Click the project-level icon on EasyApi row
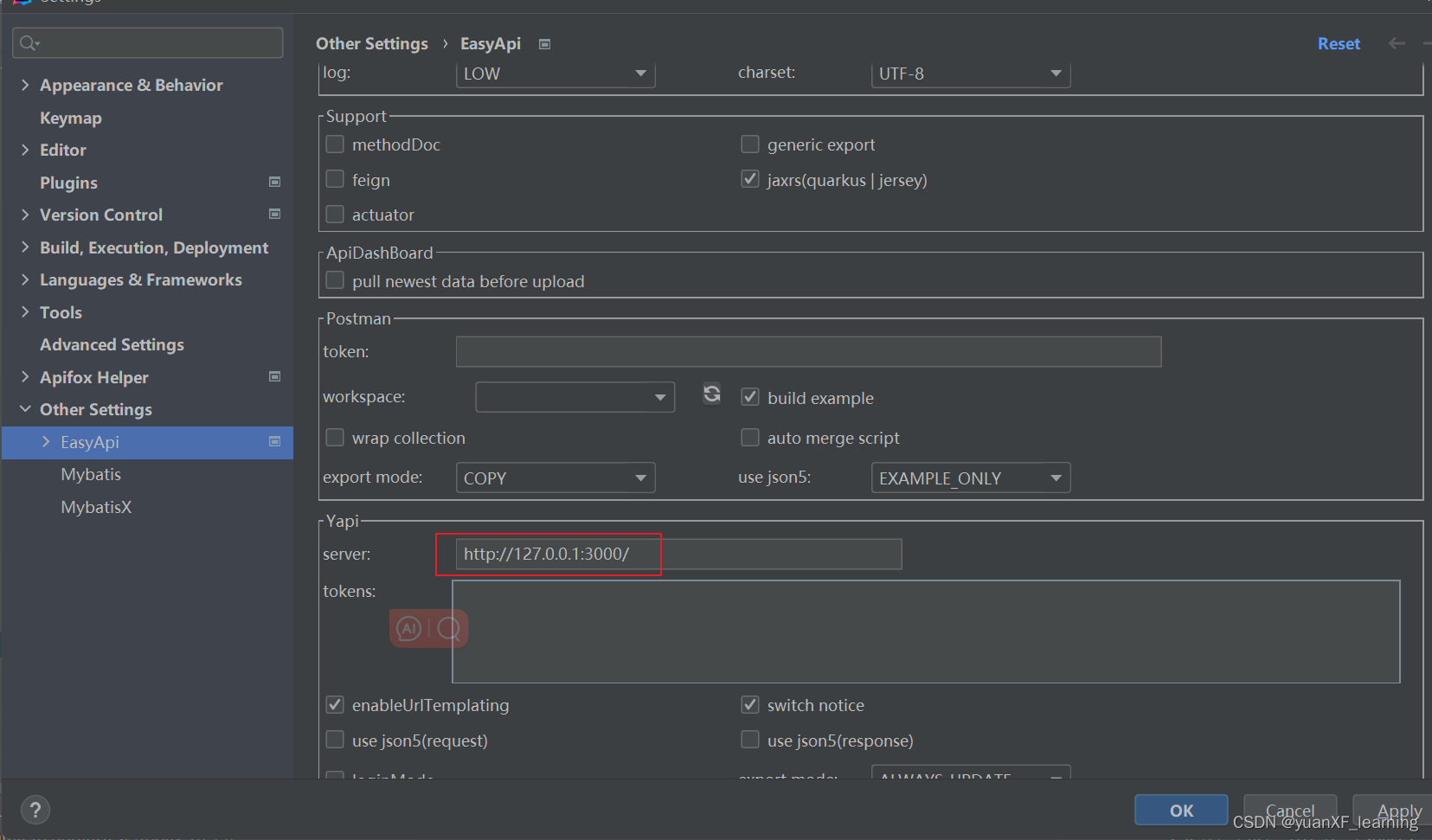This screenshot has width=1432, height=840. [x=275, y=441]
